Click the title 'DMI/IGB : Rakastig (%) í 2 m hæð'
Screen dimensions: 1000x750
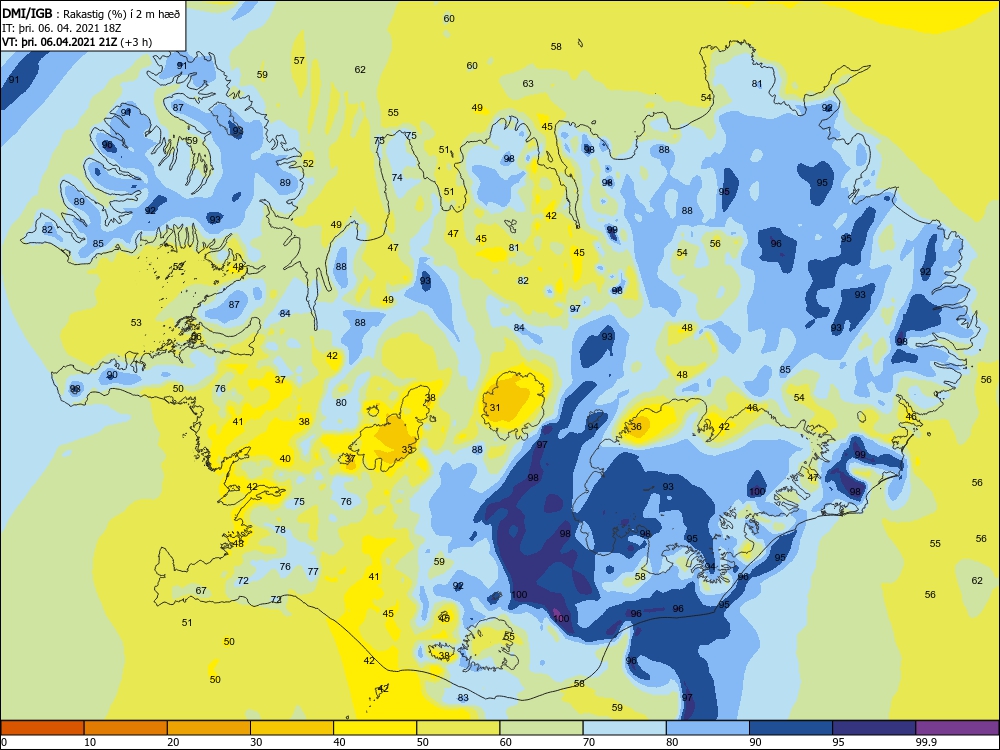coord(91,14)
